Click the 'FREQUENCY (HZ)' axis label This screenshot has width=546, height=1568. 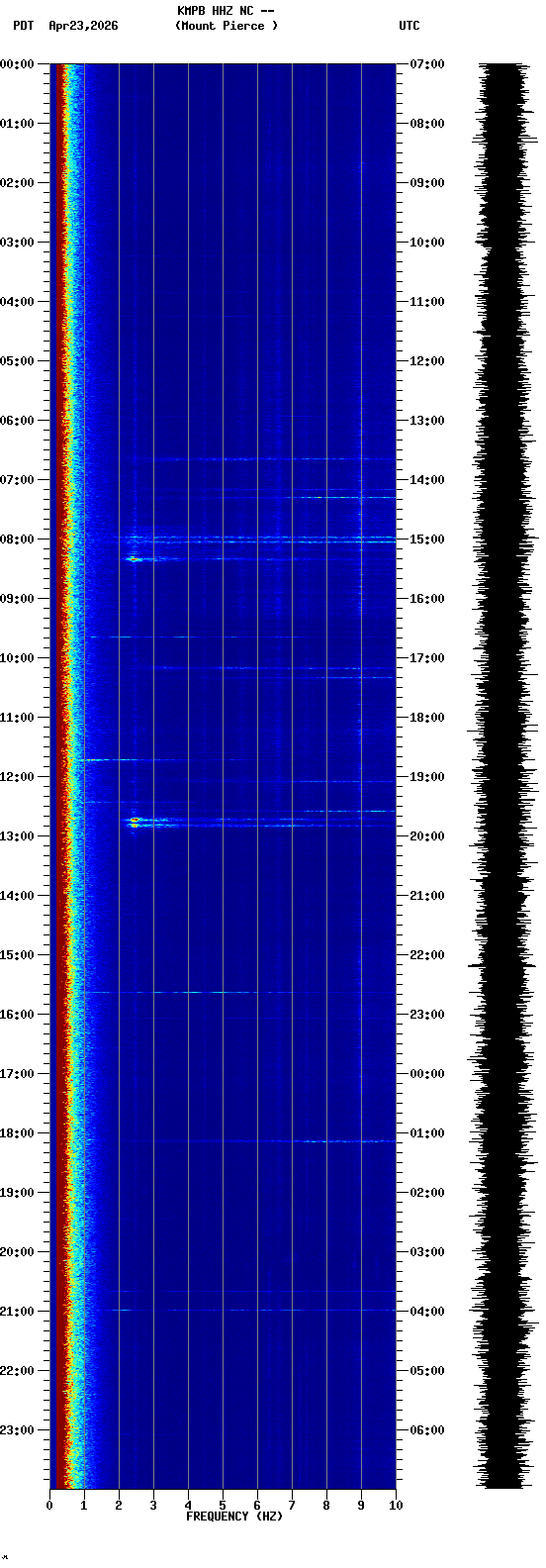[234, 1517]
